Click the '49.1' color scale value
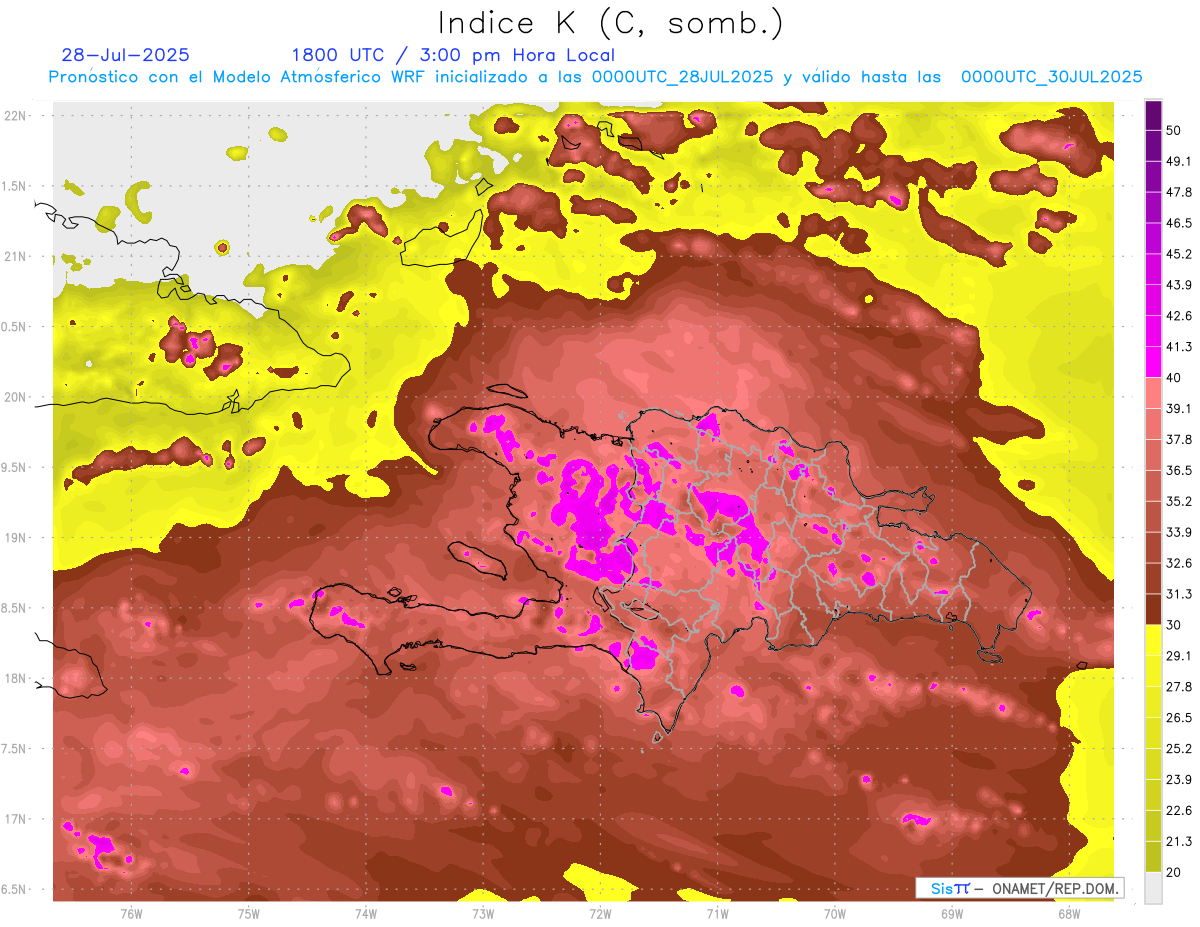This screenshot has height=927, width=1200. coord(1179,161)
